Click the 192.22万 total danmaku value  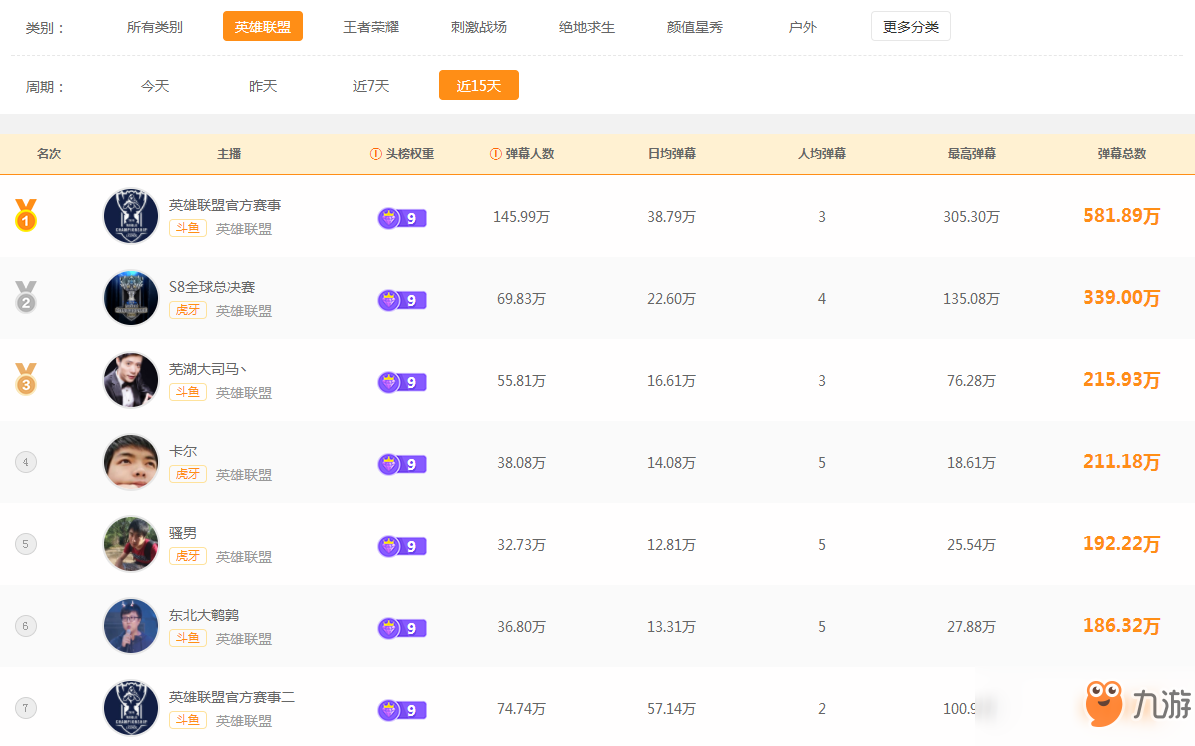pyautogui.click(x=1122, y=543)
